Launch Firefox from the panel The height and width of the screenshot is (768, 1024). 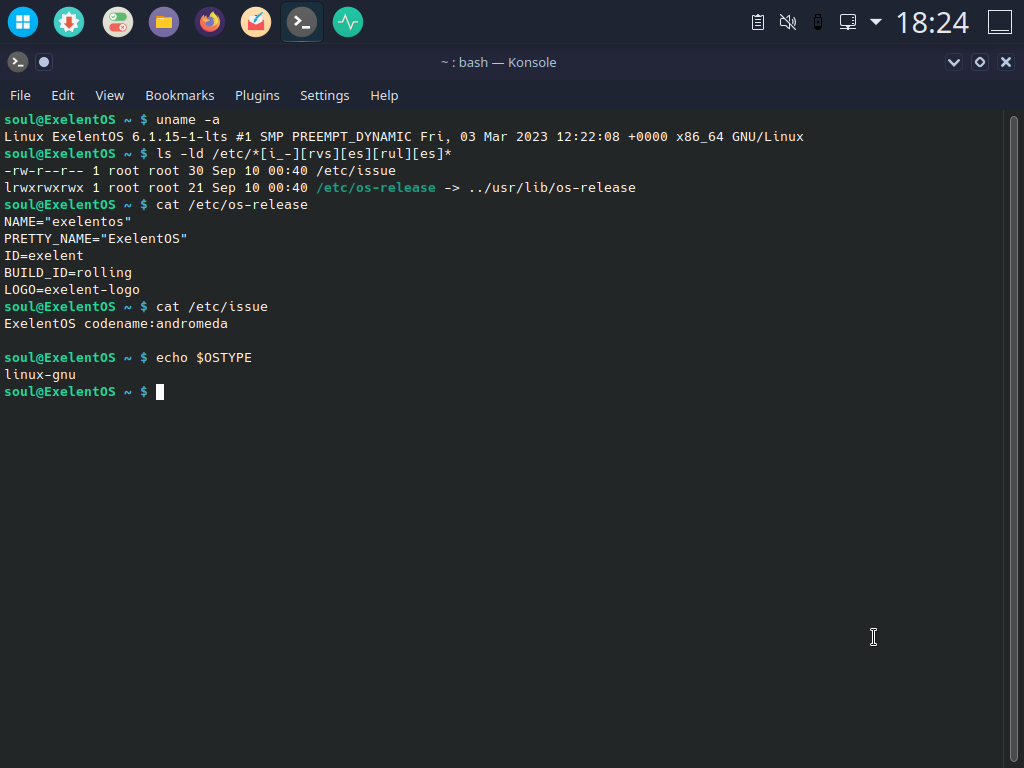tap(210, 22)
